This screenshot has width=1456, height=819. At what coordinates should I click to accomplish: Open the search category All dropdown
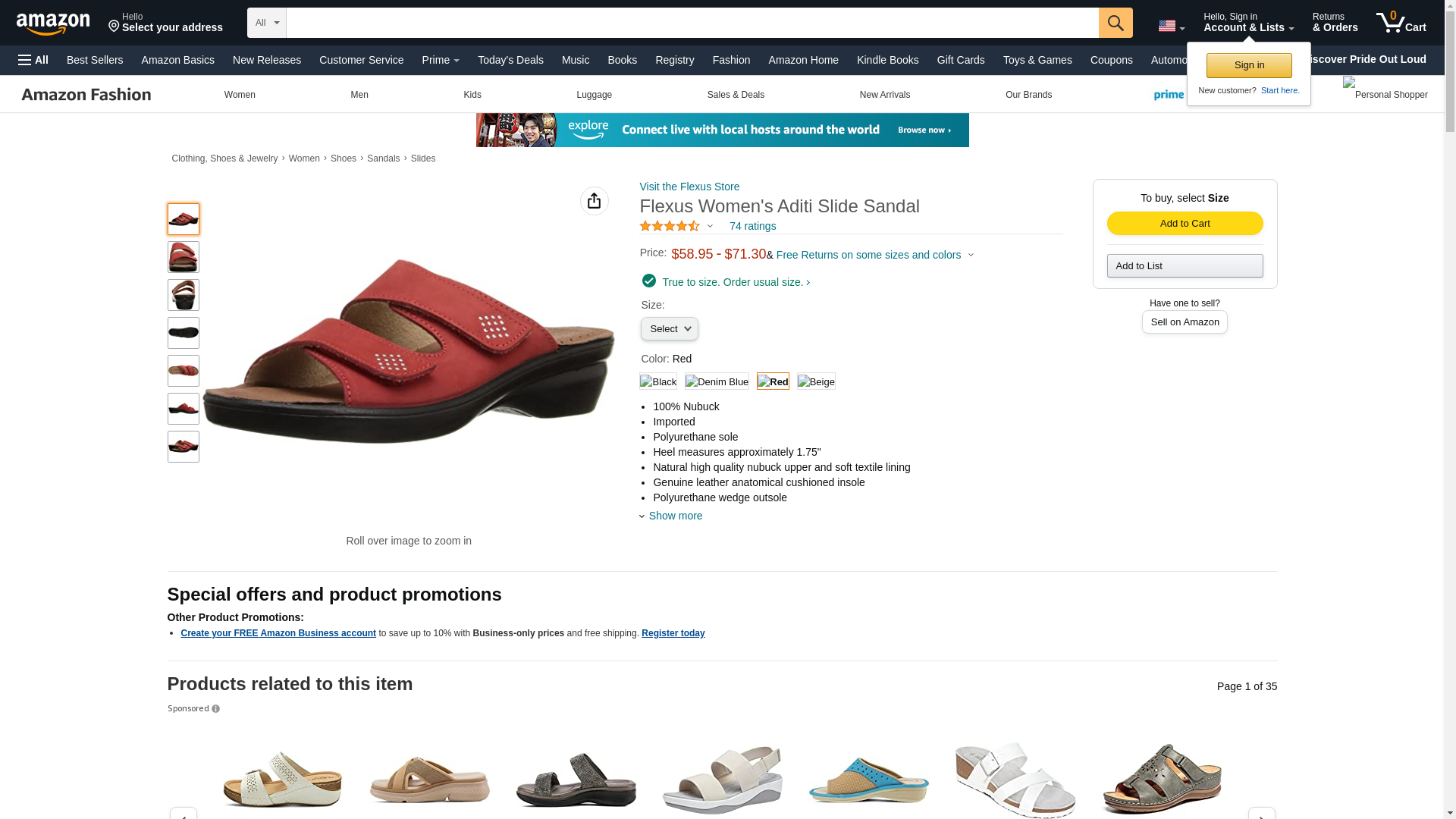point(266,23)
